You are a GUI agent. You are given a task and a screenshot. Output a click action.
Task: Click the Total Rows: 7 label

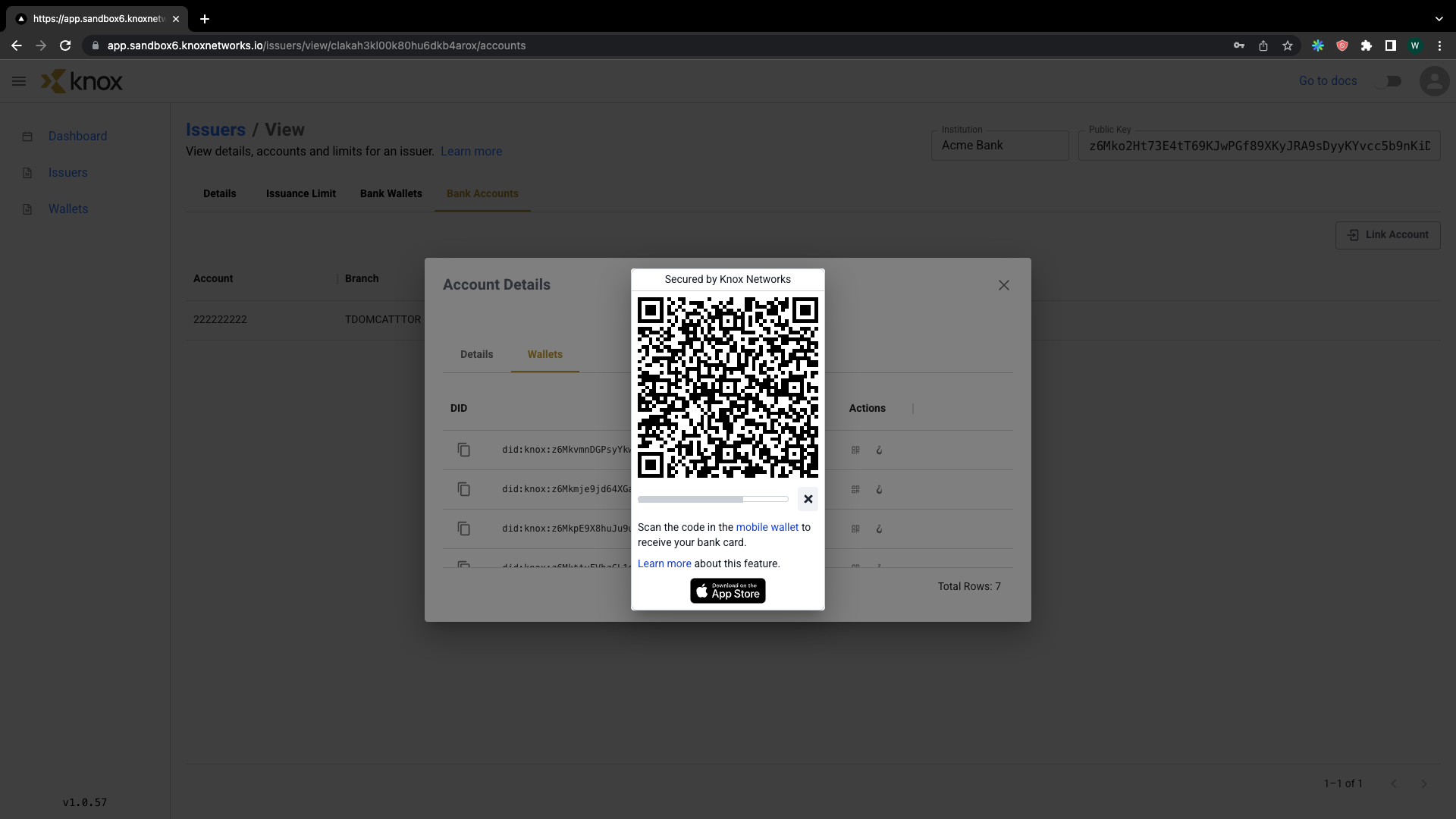coord(969,586)
